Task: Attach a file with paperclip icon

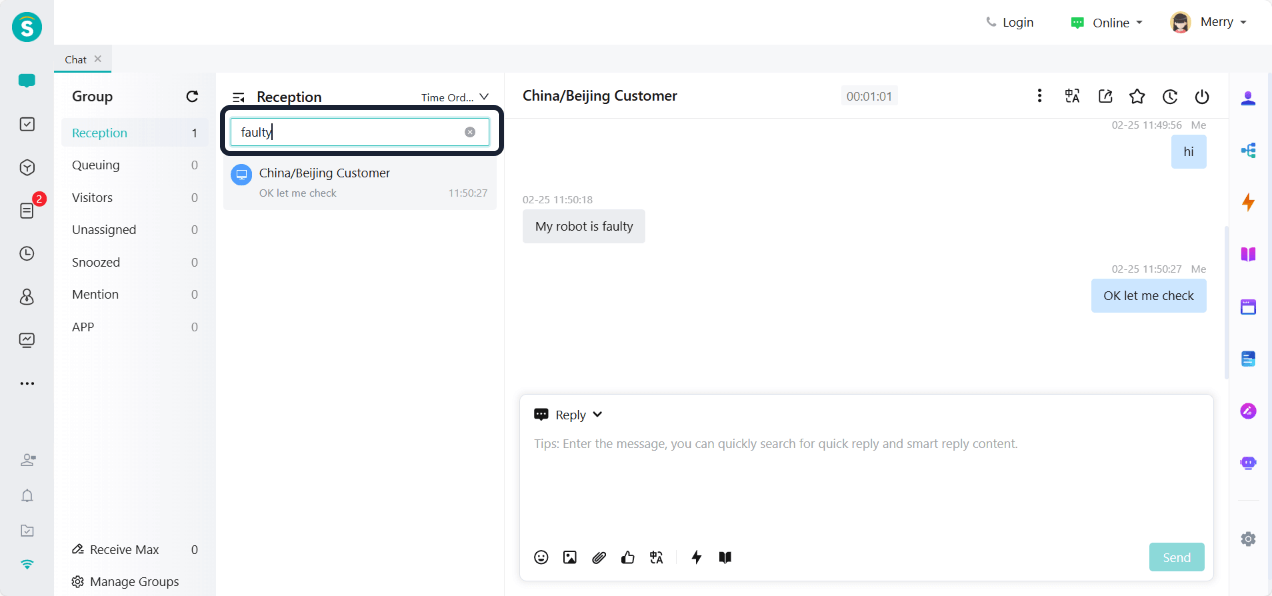Action: tap(598, 557)
